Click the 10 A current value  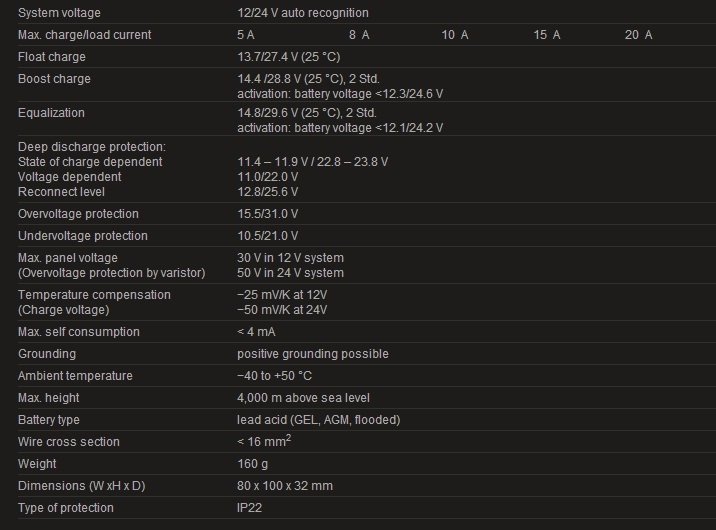(x=455, y=35)
